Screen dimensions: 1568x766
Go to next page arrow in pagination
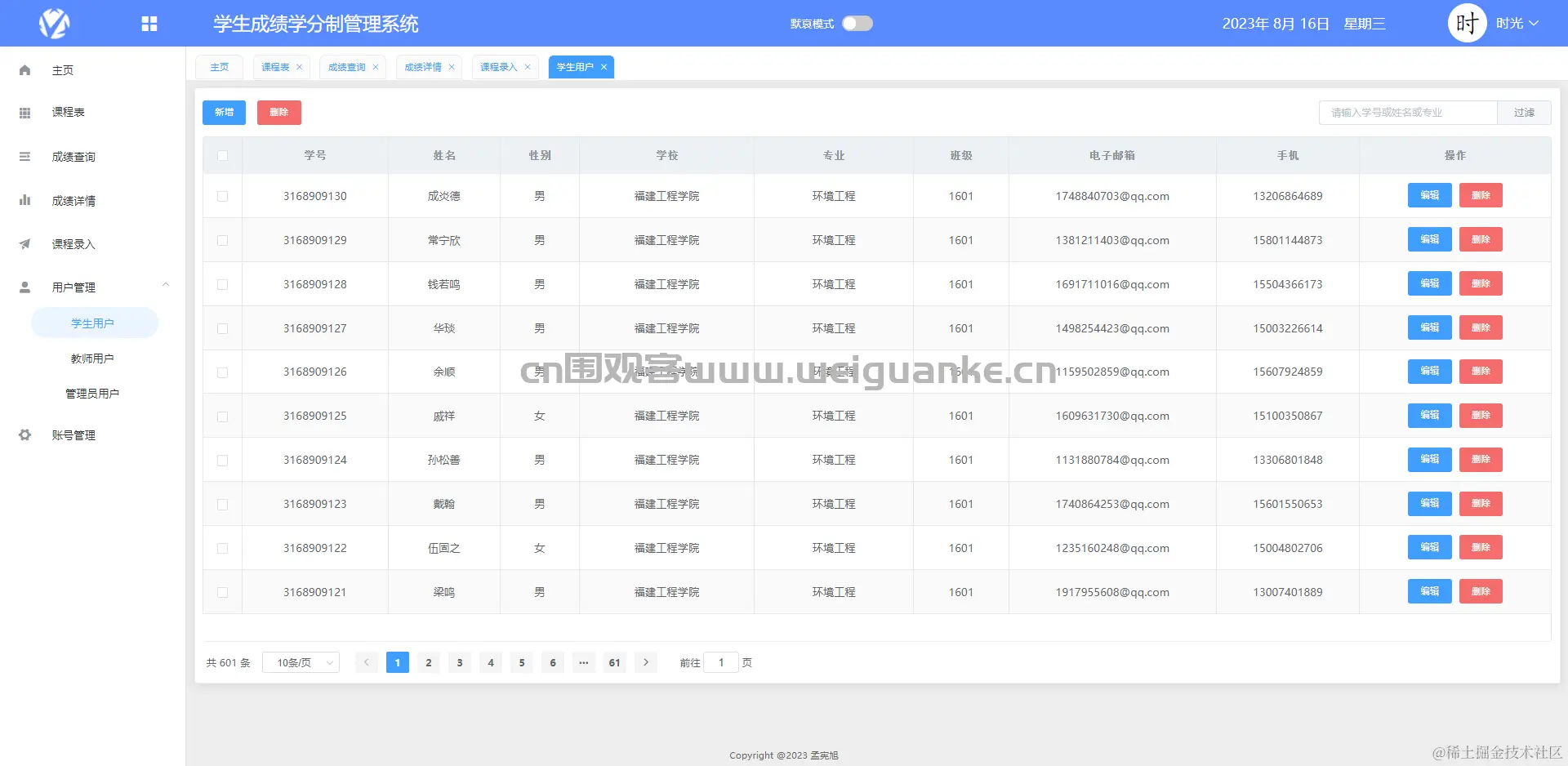pyautogui.click(x=646, y=662)
